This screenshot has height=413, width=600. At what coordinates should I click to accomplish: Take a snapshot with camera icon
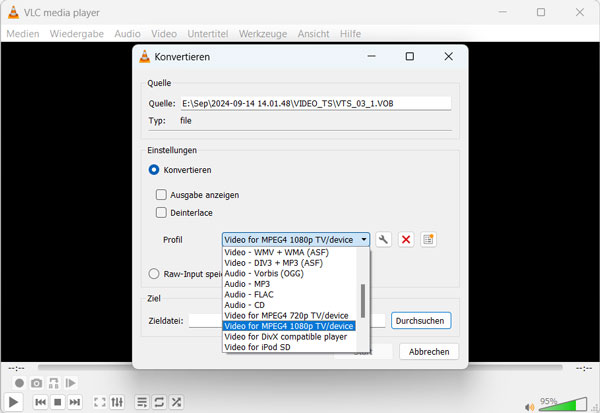[36, 383]
